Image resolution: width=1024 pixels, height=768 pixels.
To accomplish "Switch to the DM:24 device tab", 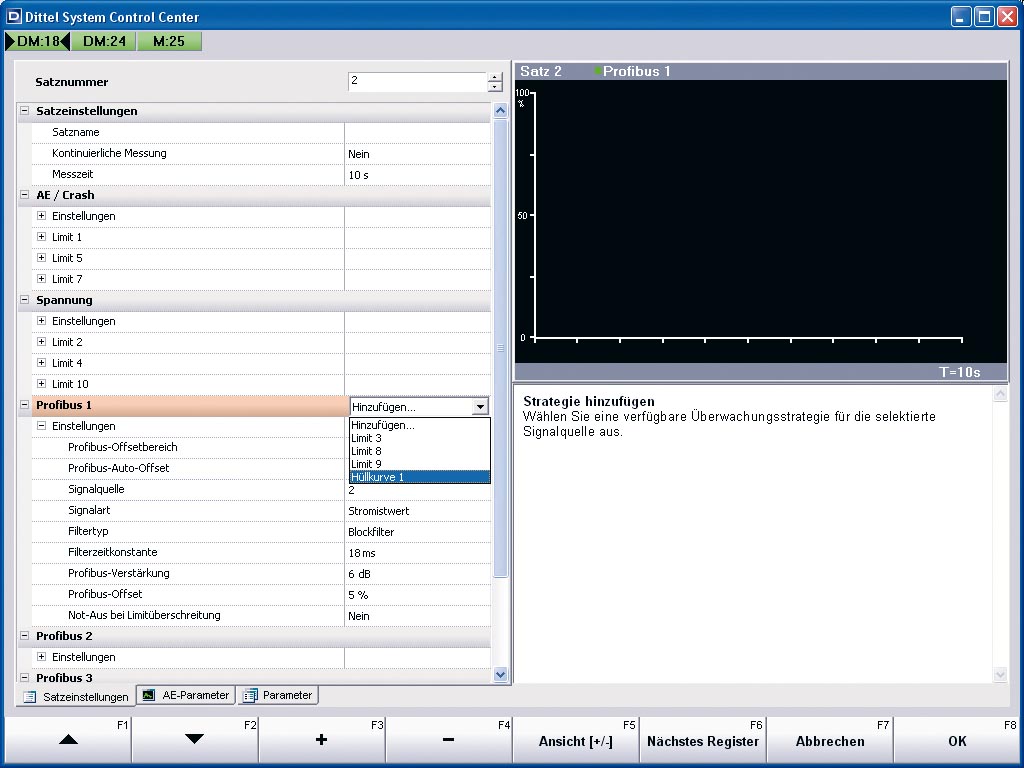I will 103,41.
